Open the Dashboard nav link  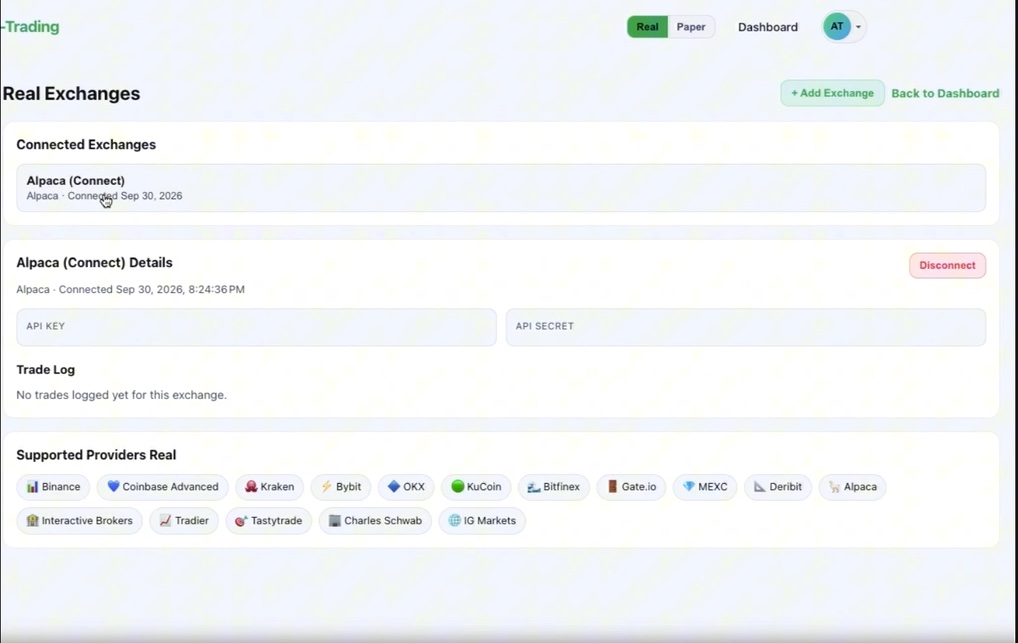coord(767,27)
